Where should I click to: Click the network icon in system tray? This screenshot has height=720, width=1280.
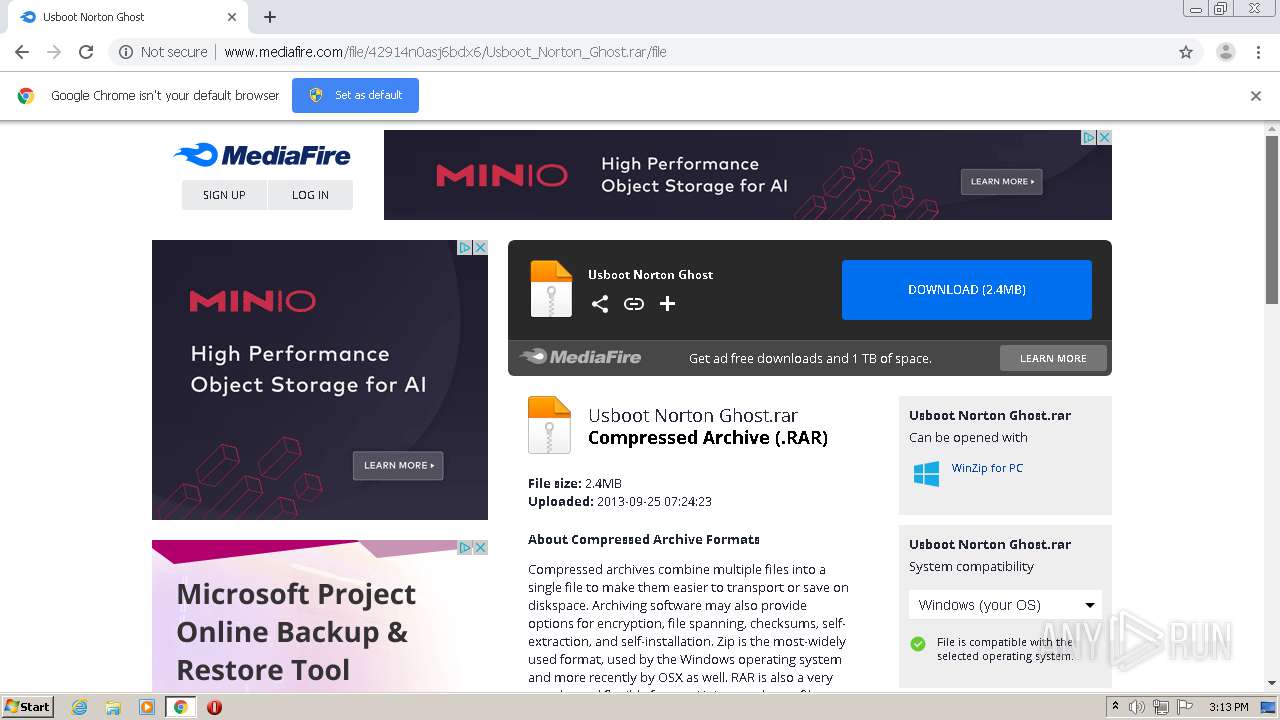[1160, 707]
